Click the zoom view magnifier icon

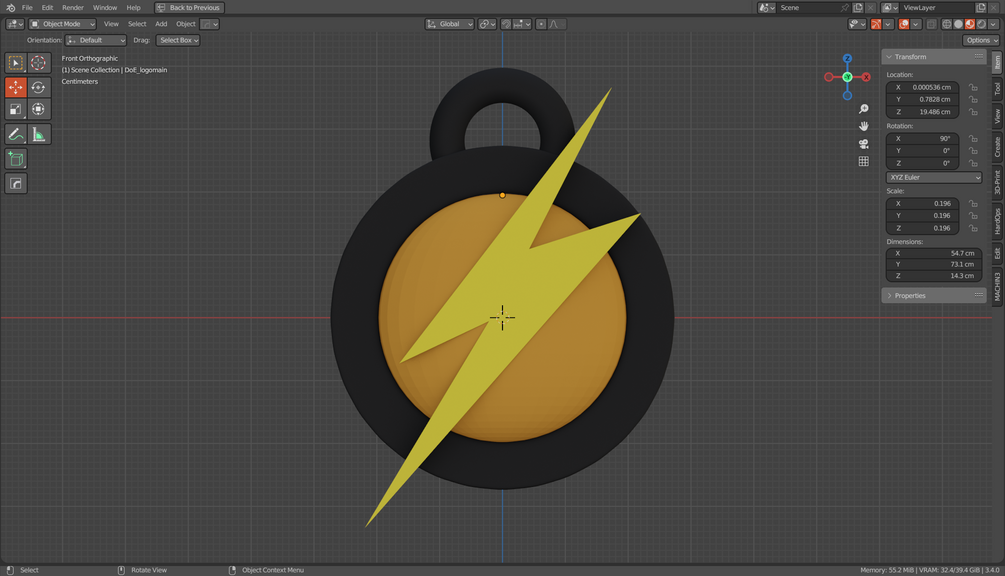(x=863, y=109)
